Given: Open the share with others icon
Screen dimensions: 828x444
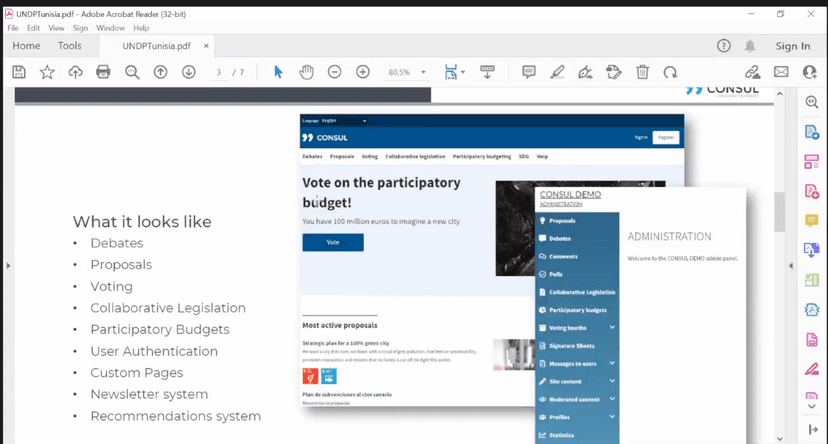Looking at the screenshot, I should [810, 72].
